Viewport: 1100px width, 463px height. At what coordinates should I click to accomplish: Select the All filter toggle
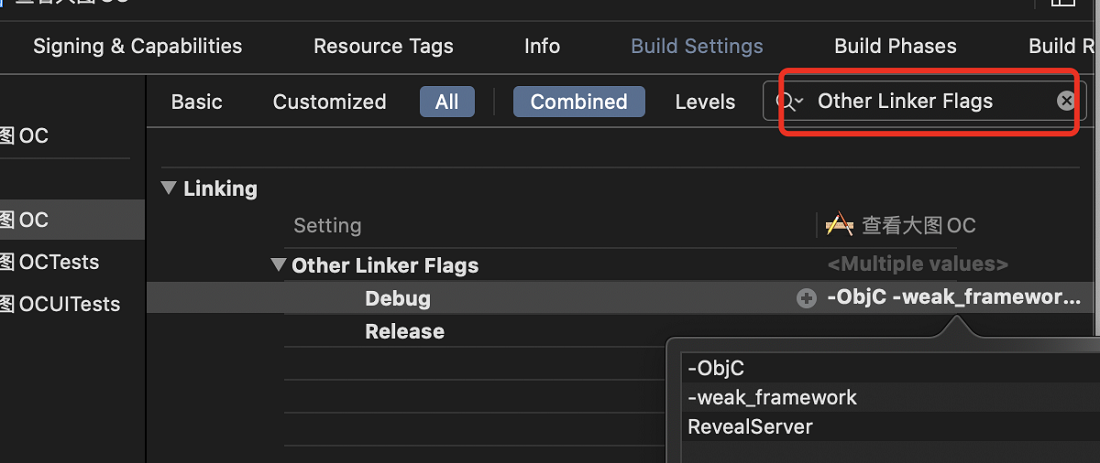(447, 102)
